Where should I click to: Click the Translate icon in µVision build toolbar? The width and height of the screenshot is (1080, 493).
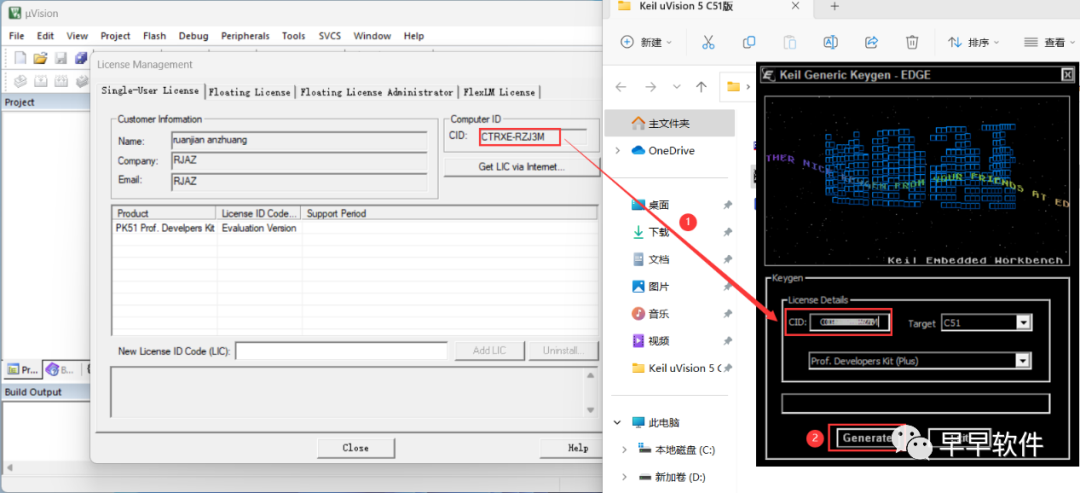tap(20, 81)
